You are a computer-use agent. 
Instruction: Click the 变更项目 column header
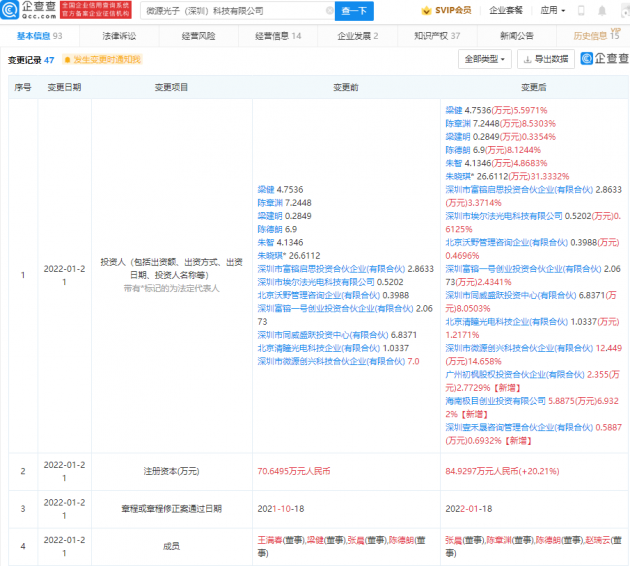point(171,87)
